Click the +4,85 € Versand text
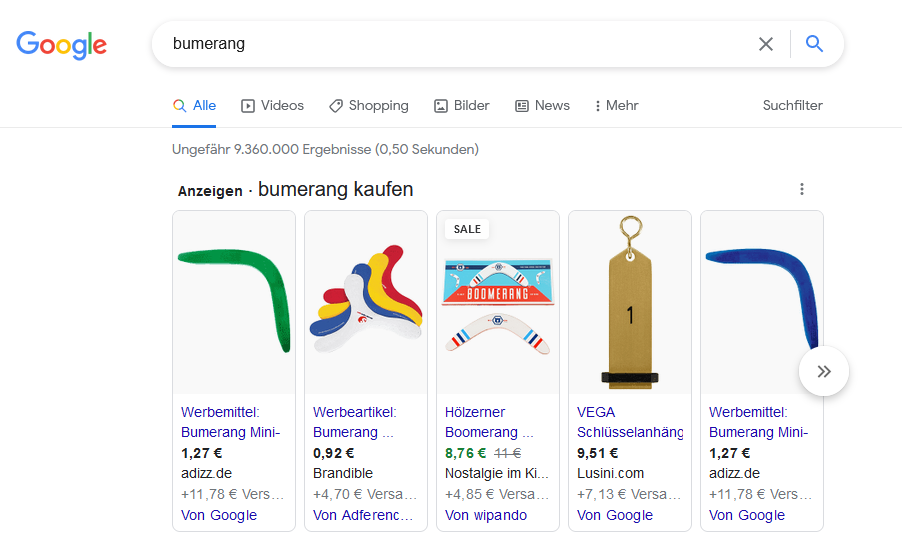The width and height of the screenshot is (902, 546). tap(496, 494)
